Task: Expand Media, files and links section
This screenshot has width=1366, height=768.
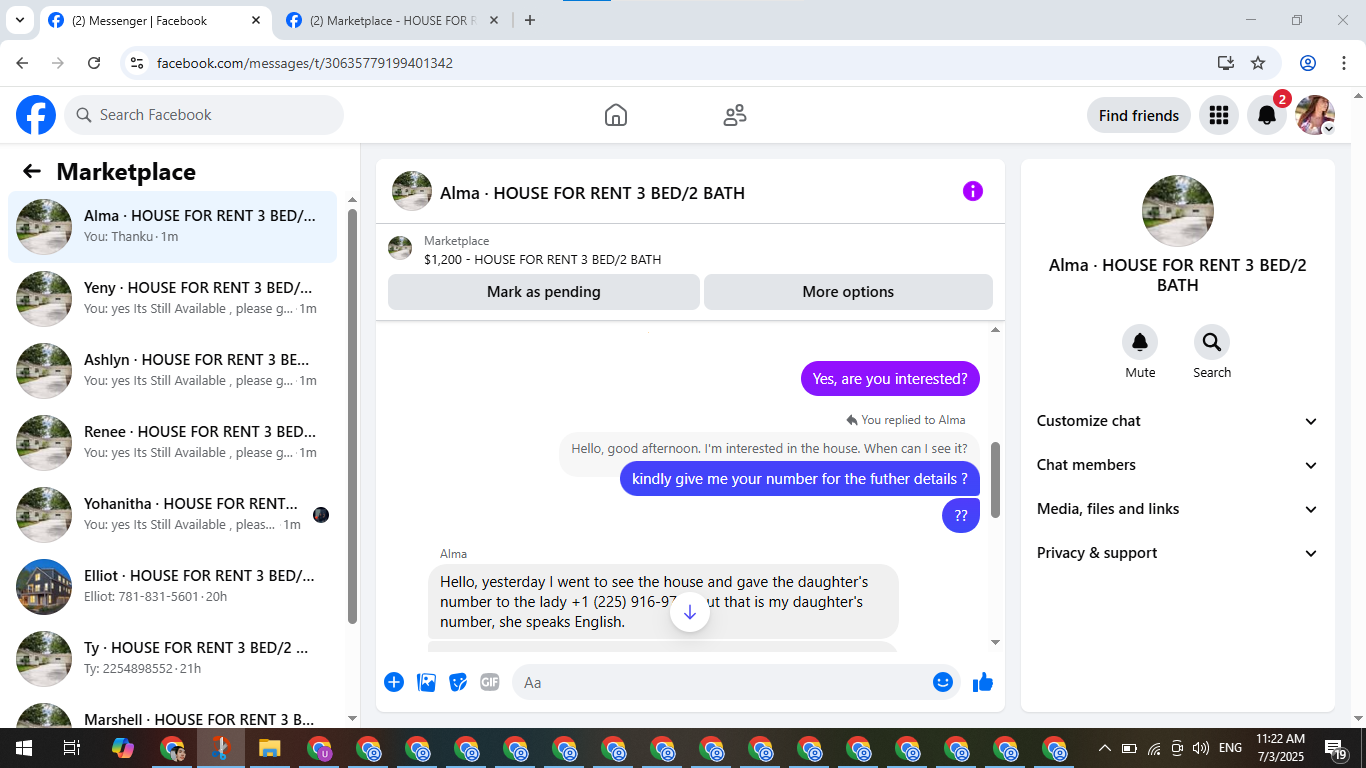Action: (1178, 509)
